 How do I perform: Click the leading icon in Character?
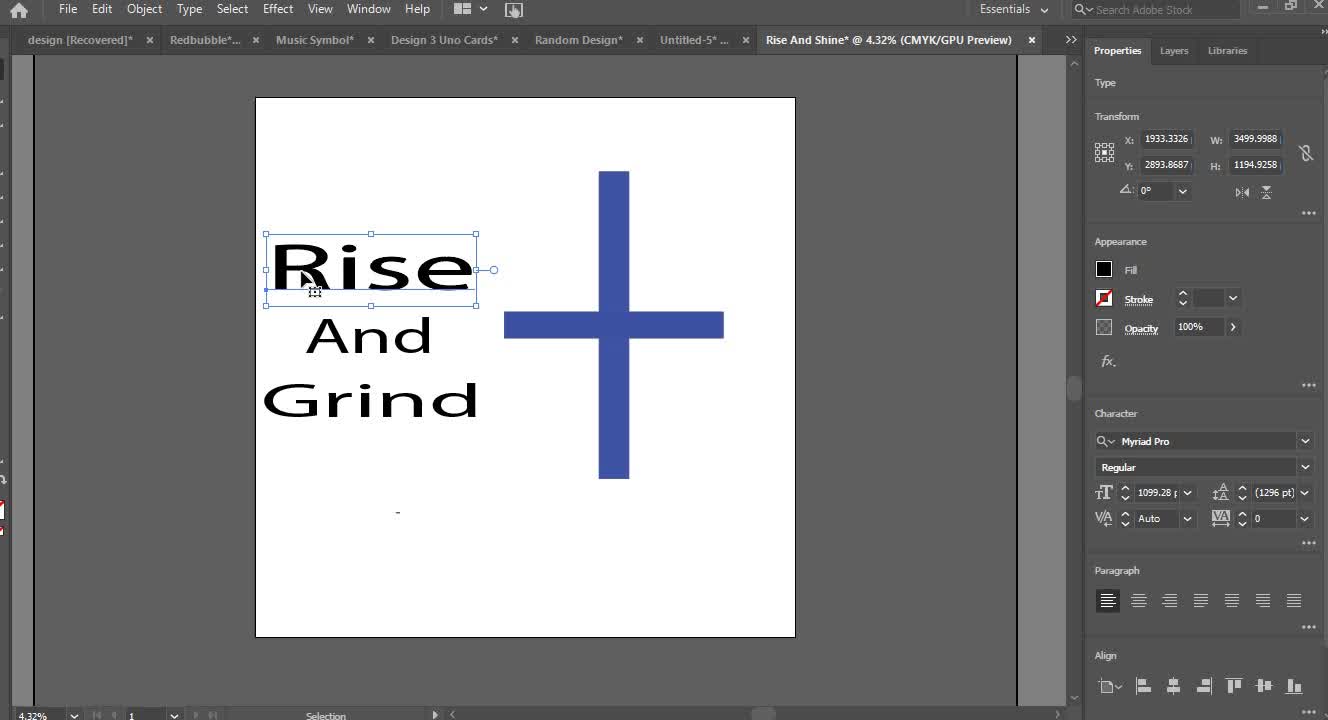(x=1220, y=492)
